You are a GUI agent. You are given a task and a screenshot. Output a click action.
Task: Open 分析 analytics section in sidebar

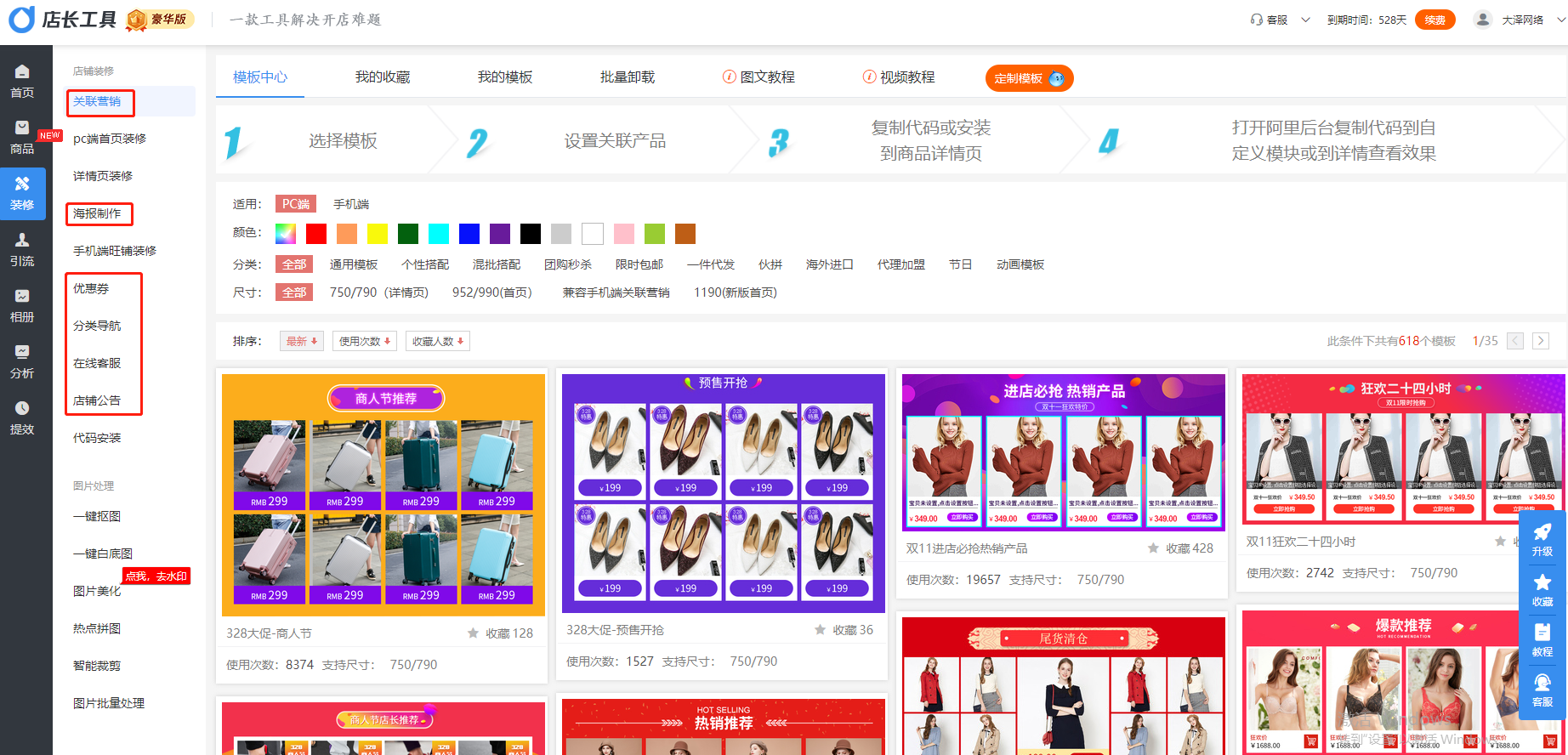coord(22,362)
